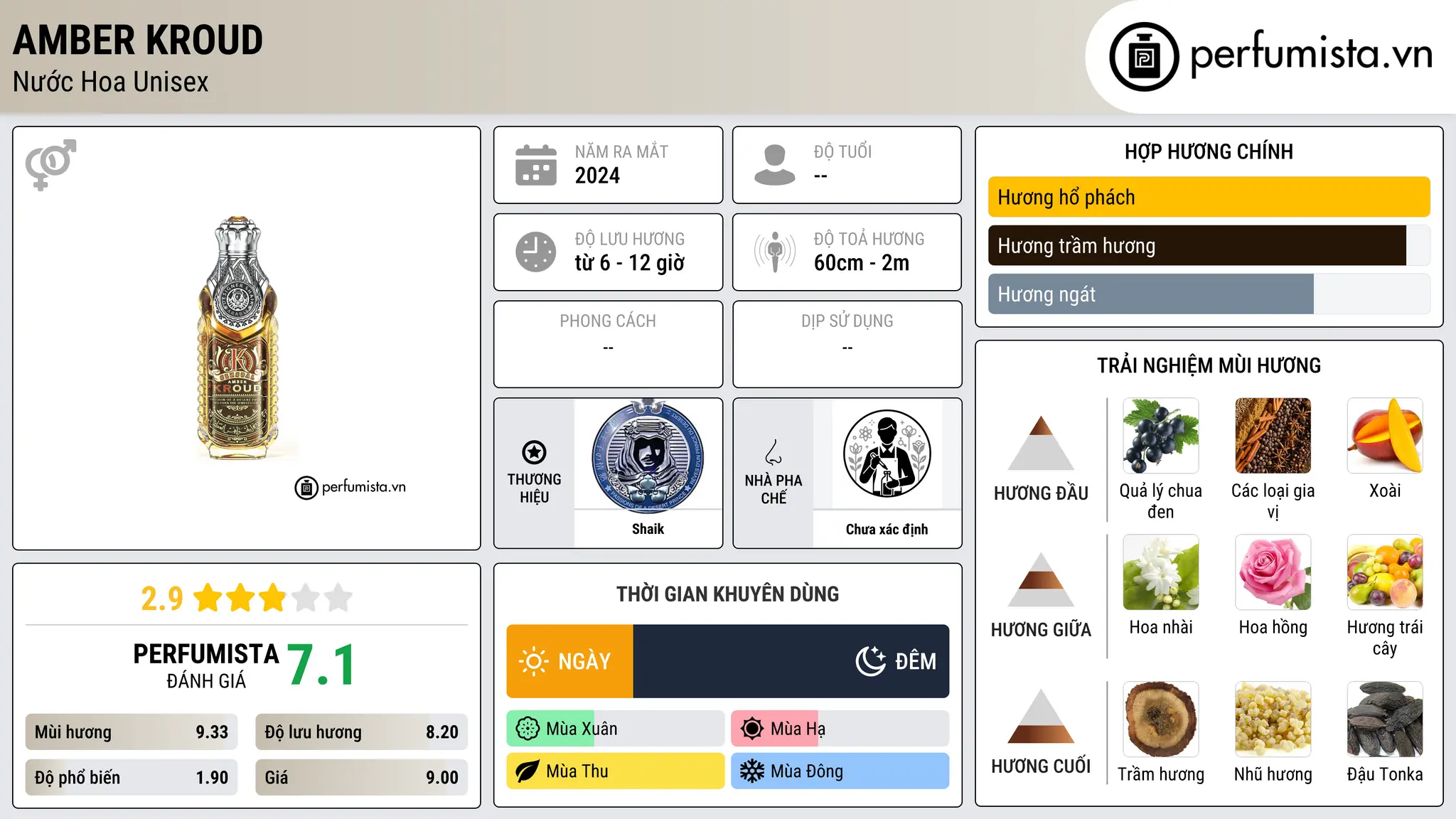Image resolution: width=1456 pixels, height=819 pixels.
Task: Click the Mùi hương 9.33 score row
Action: tap(132, 732)
